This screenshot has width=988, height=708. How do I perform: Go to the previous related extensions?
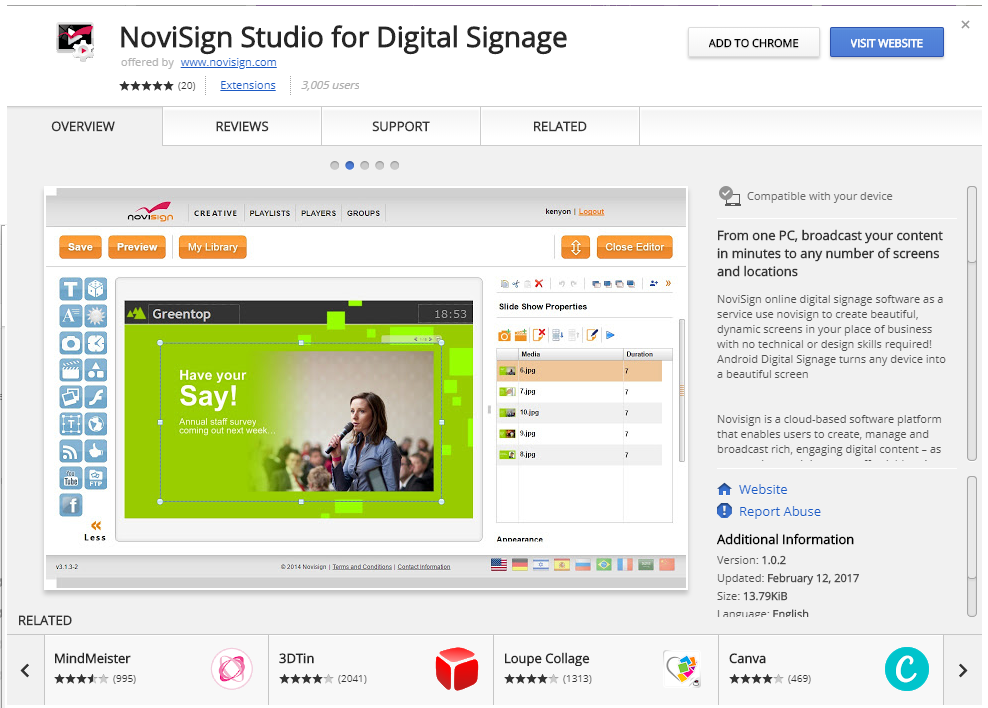coord(25,670)
